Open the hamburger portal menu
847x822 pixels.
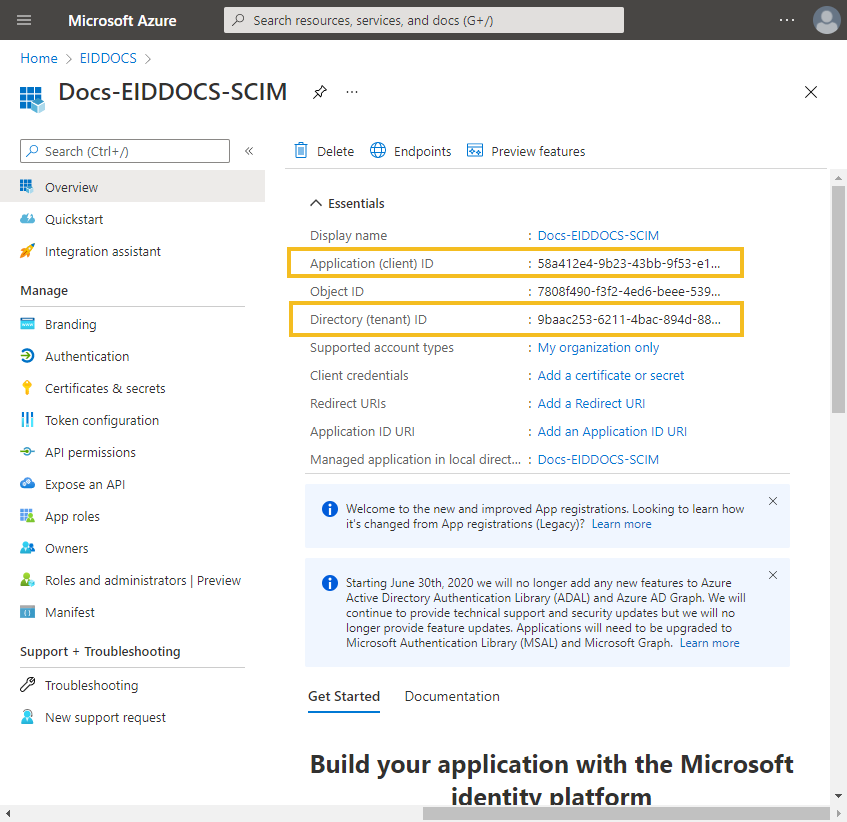click(x=24, y=20)
